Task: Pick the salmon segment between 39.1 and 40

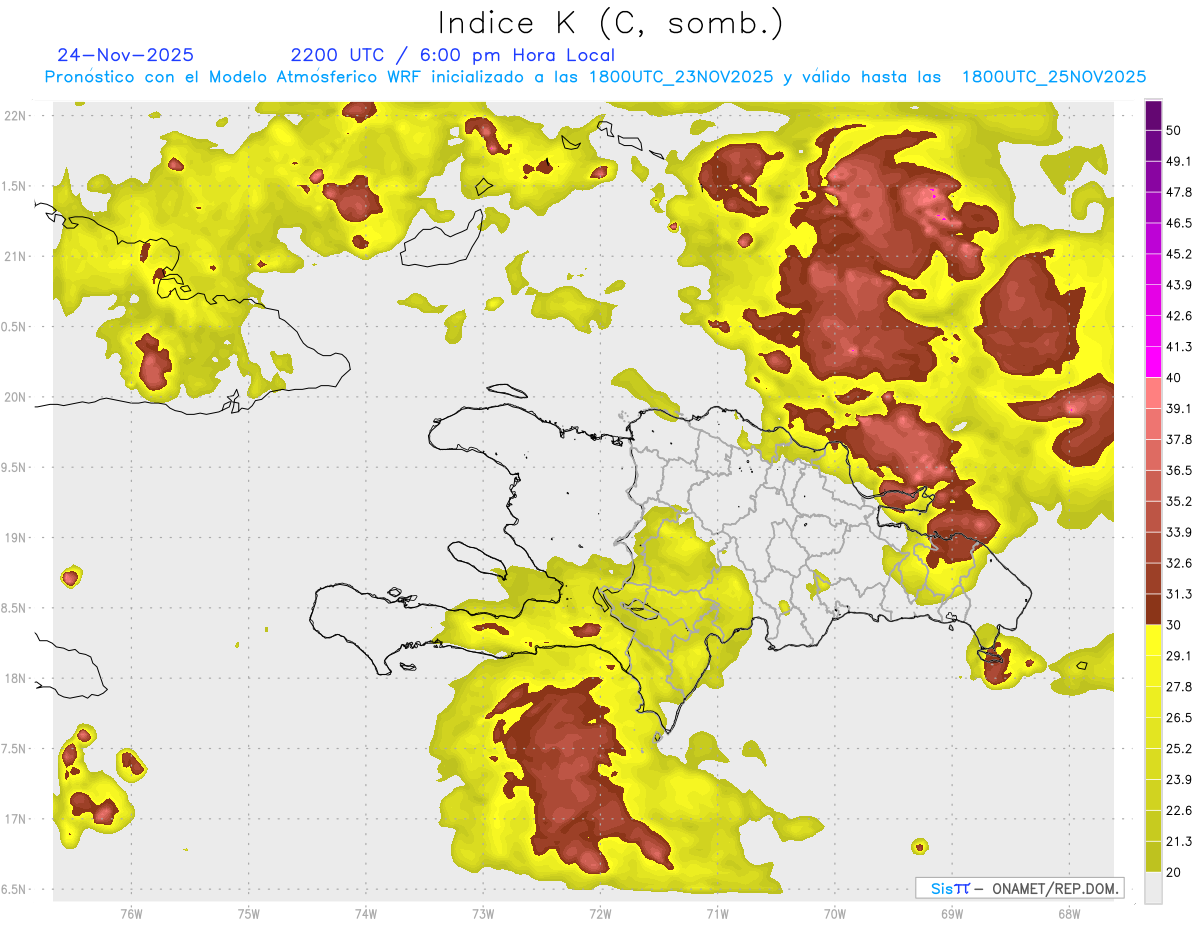Action: (x=1153, y=393)
